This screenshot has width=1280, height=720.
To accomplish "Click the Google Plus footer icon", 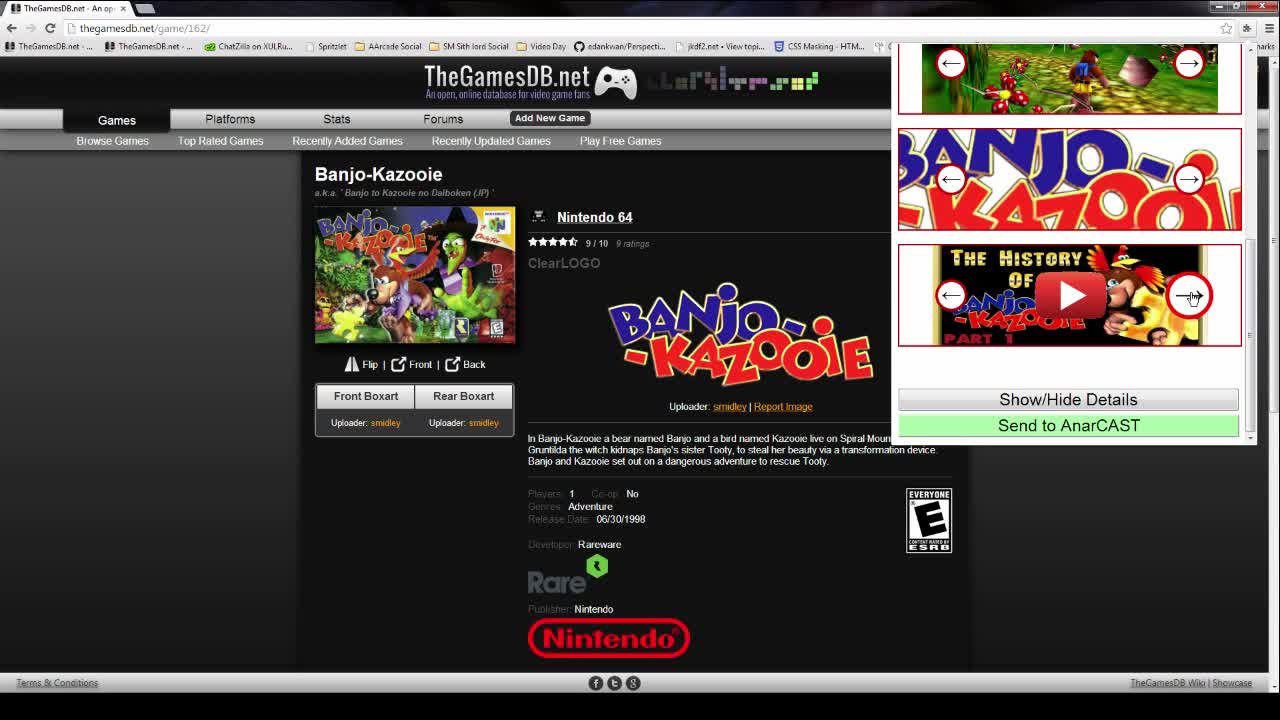I will point(633,683).
